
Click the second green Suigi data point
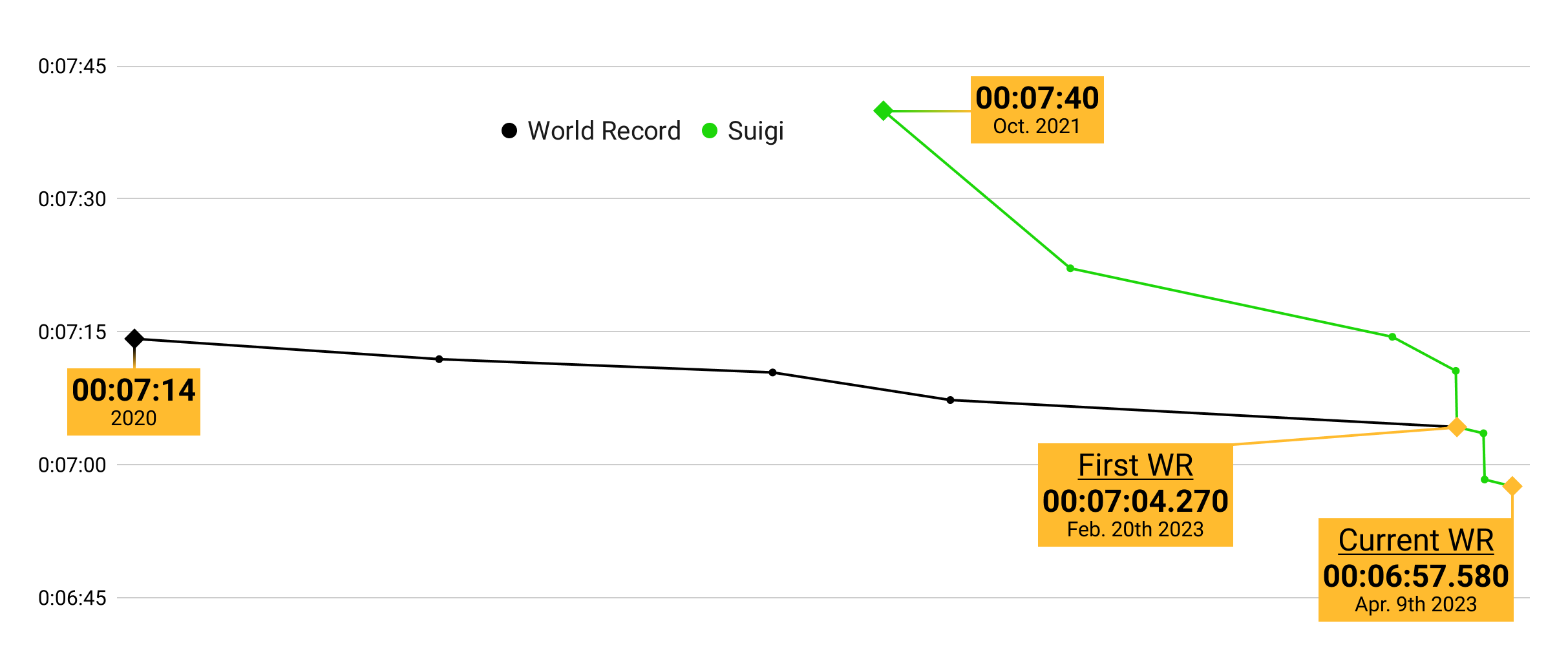point(1070,268)
